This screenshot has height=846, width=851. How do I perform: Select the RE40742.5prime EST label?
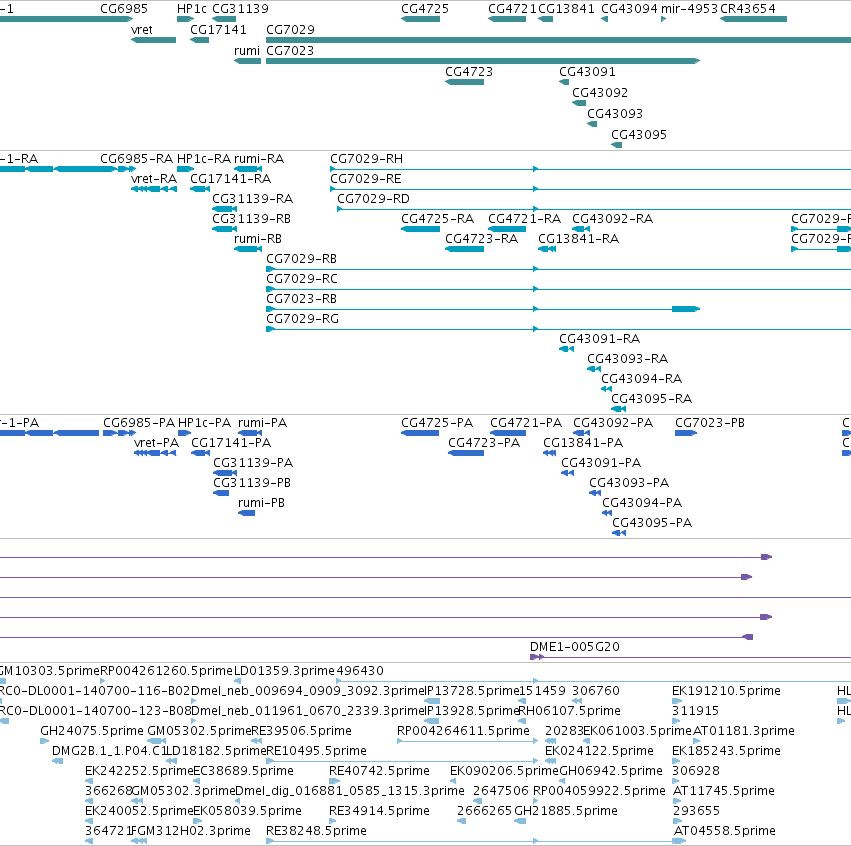[379, 772]
